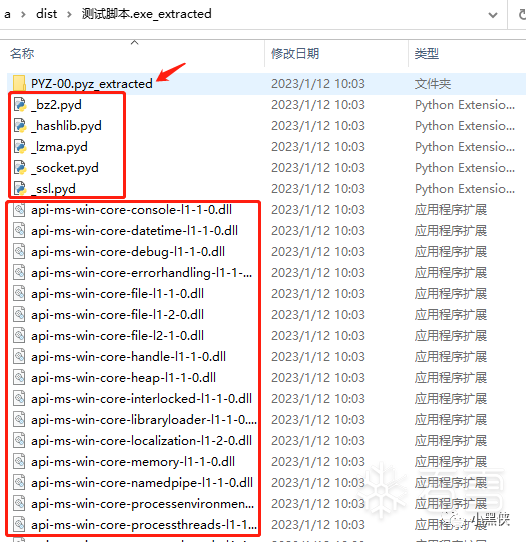The height and width of the screenshot is (543, 526).
Task: Click '文件夹' type of PYZ-00.pyz_extracted row
Action: [x=433, y=83]
